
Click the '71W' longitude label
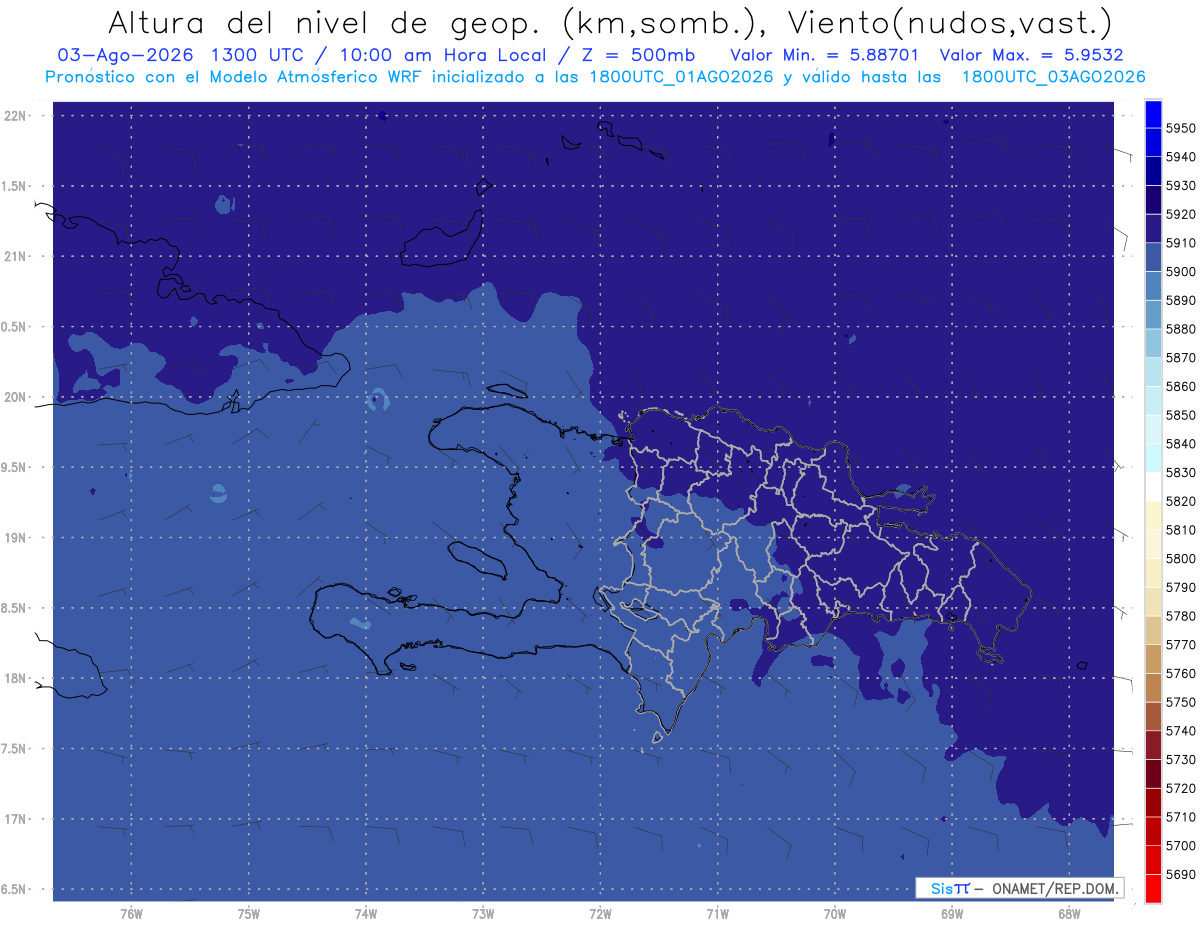tap(717, 914)
